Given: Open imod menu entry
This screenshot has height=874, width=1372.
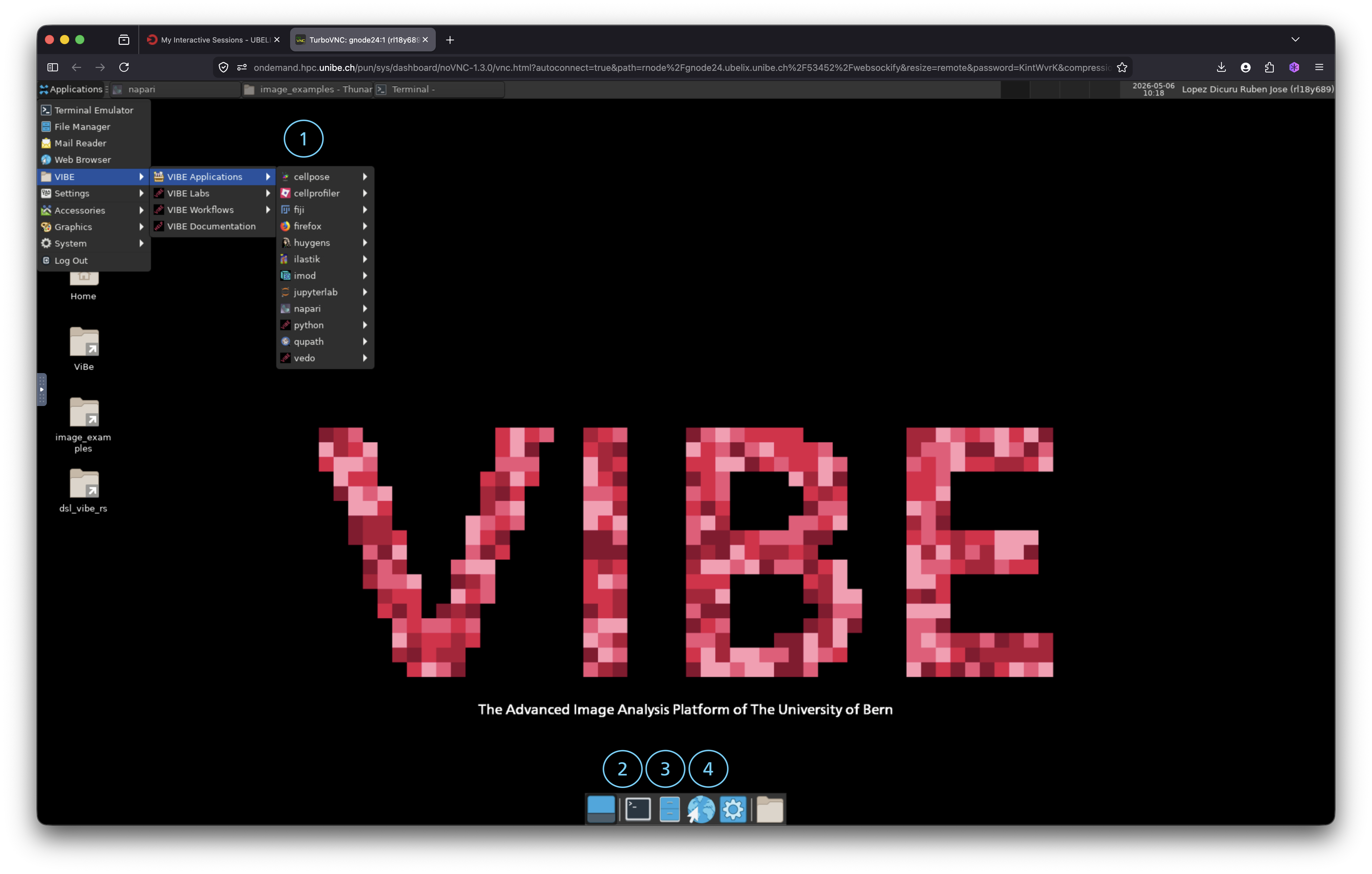Looking at the screenshot, I should pos(325,276).
